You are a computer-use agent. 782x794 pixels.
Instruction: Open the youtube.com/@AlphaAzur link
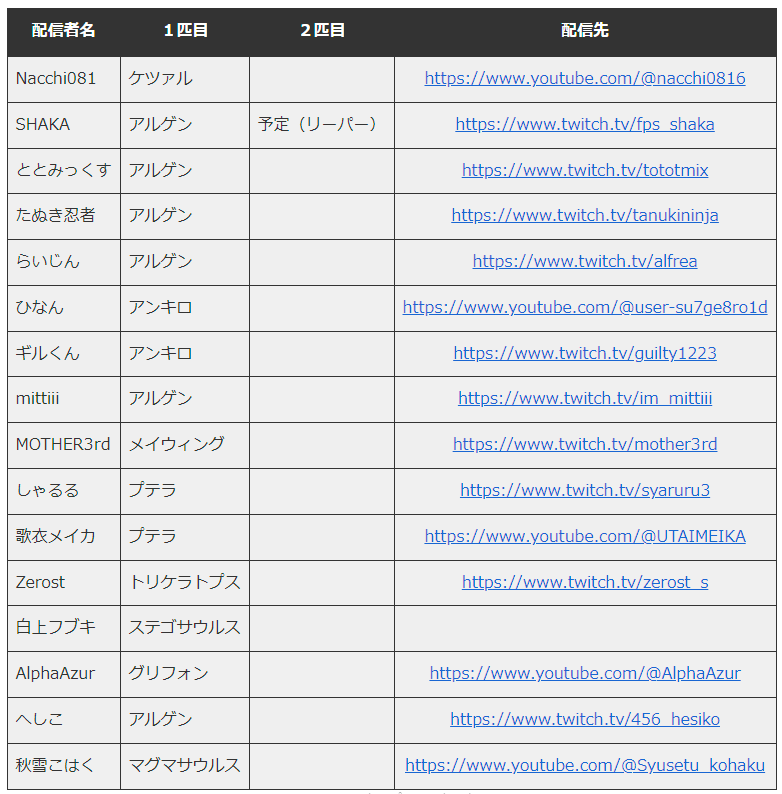coord(585,673)
